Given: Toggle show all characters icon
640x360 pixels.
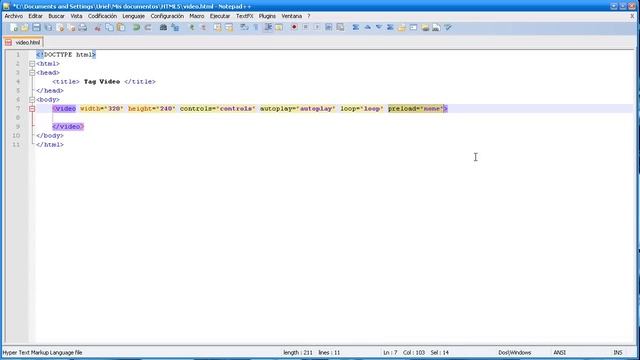Looking at the screenshot, I should [256, 28].
